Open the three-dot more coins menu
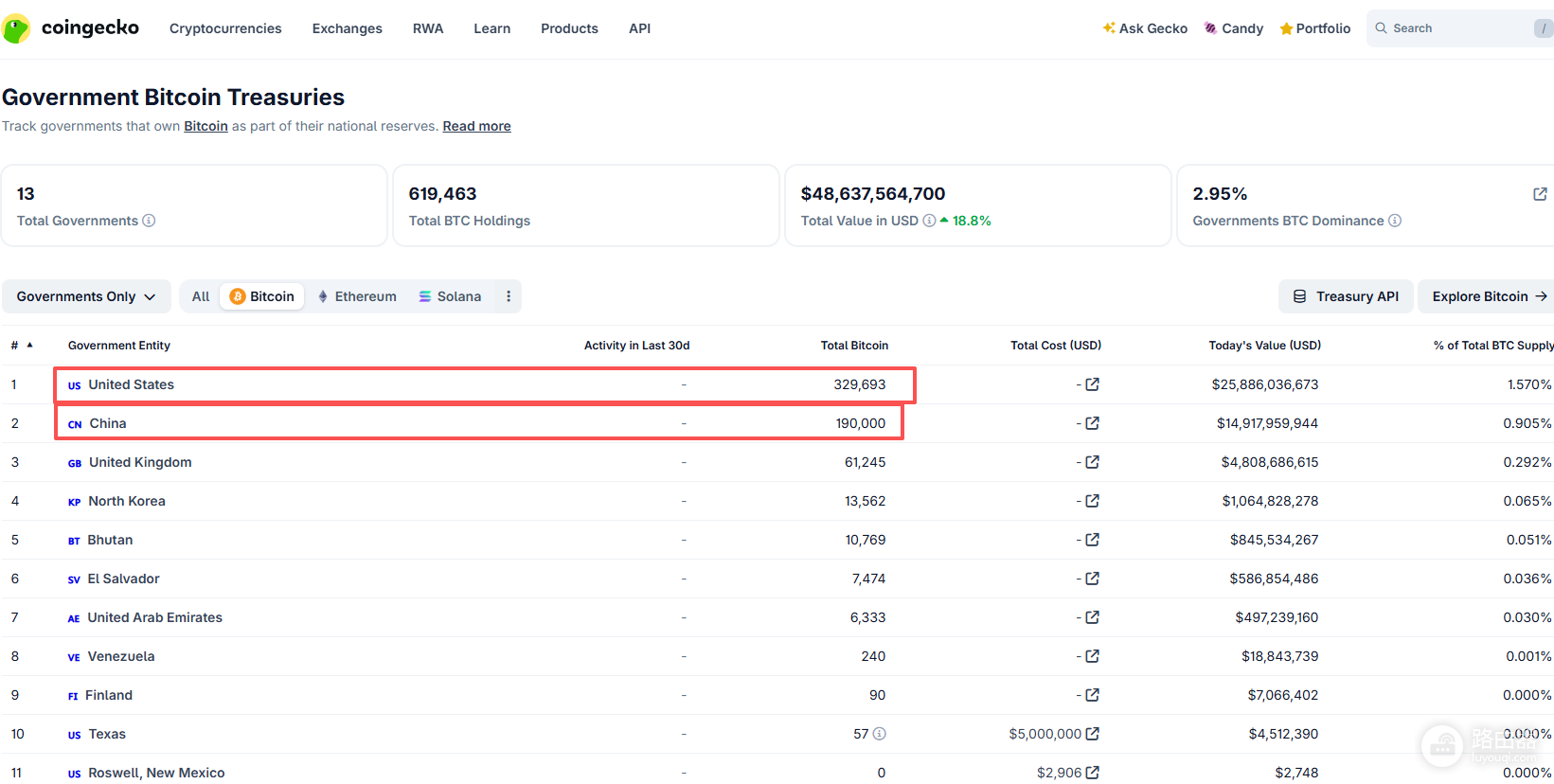Viewport: 1554px width, 784px height. [x=509, y=296]
